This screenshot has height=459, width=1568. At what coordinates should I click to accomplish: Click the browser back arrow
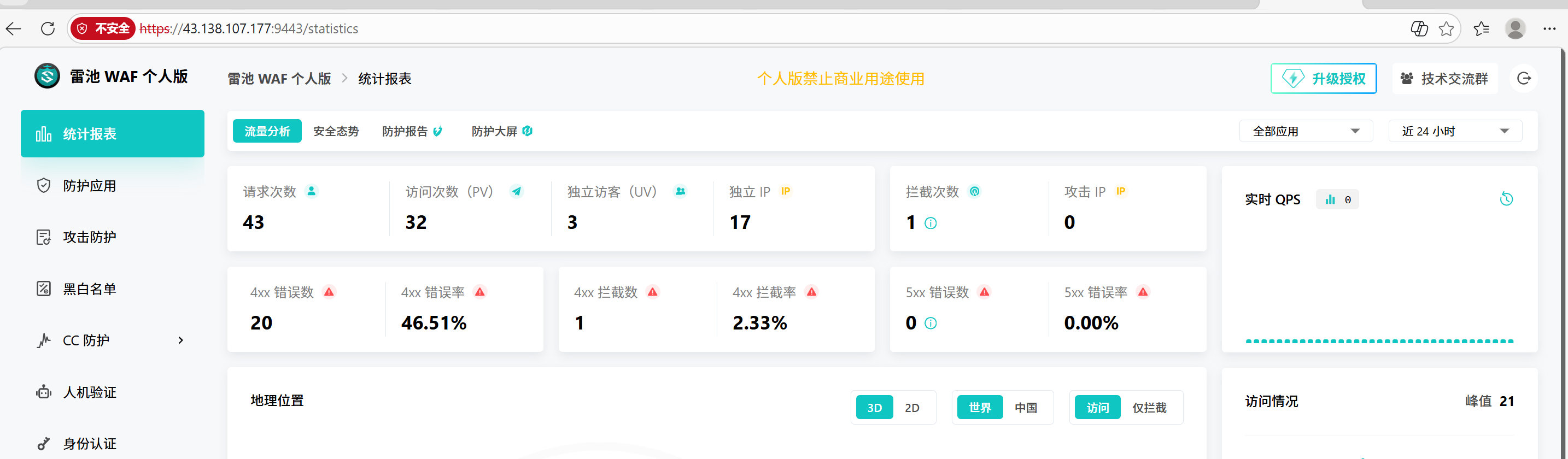point(13,28)
